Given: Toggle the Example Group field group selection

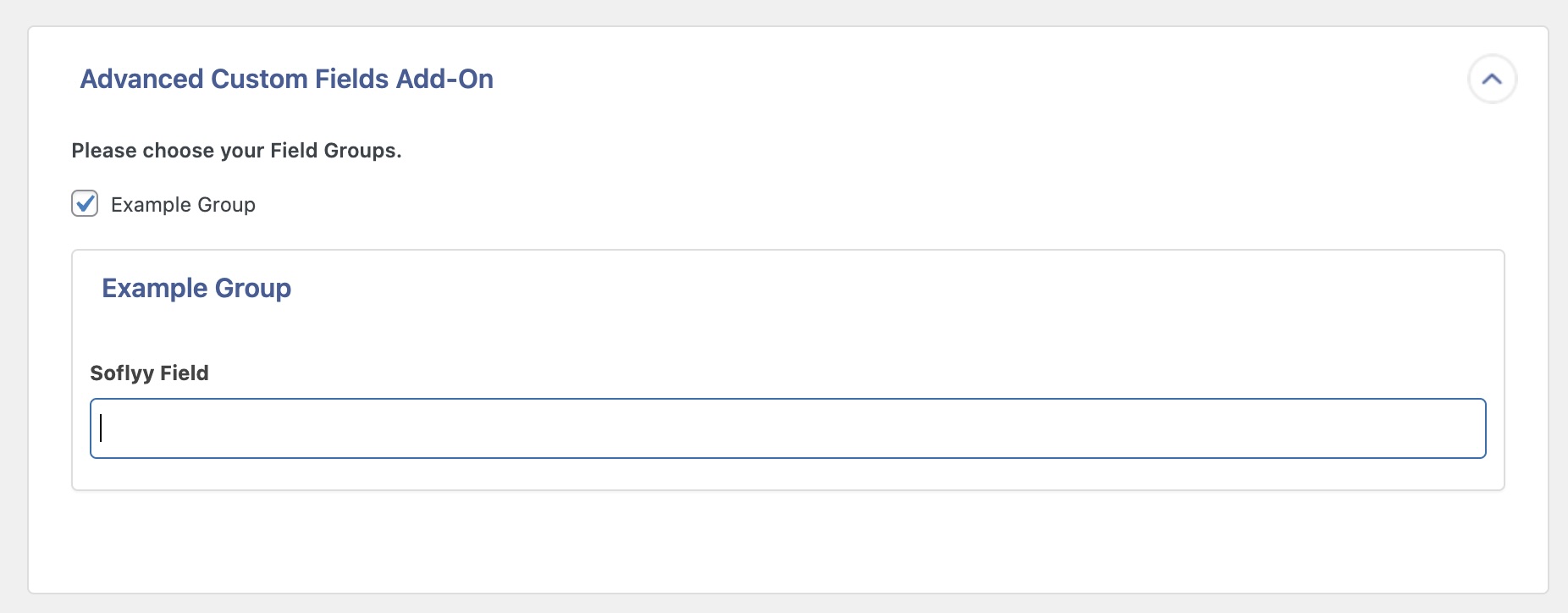Looking at the screenshot, I should point(85,204).
